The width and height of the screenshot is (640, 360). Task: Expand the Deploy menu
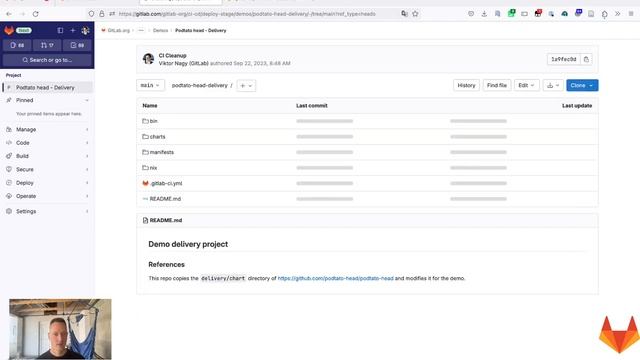47,183
